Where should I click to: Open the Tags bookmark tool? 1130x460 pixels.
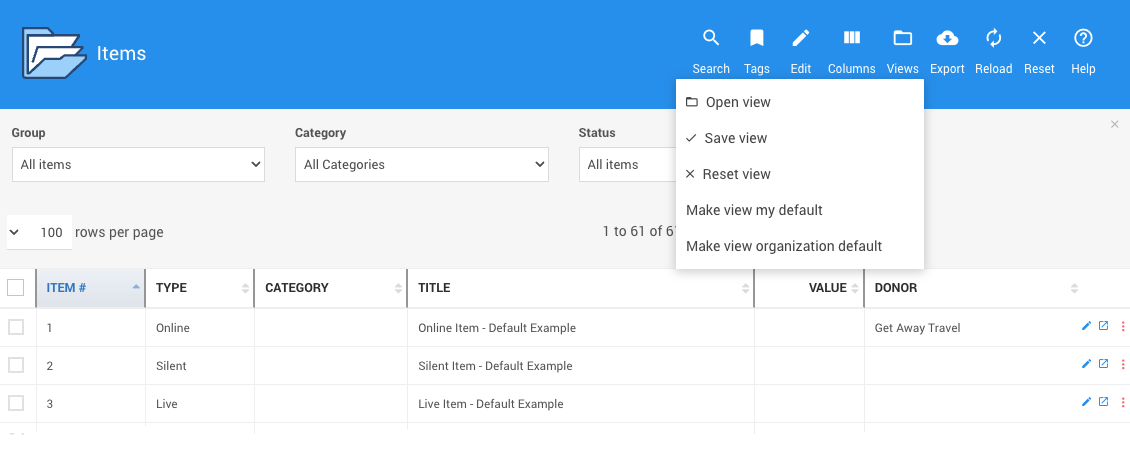[x=756, y=40]
